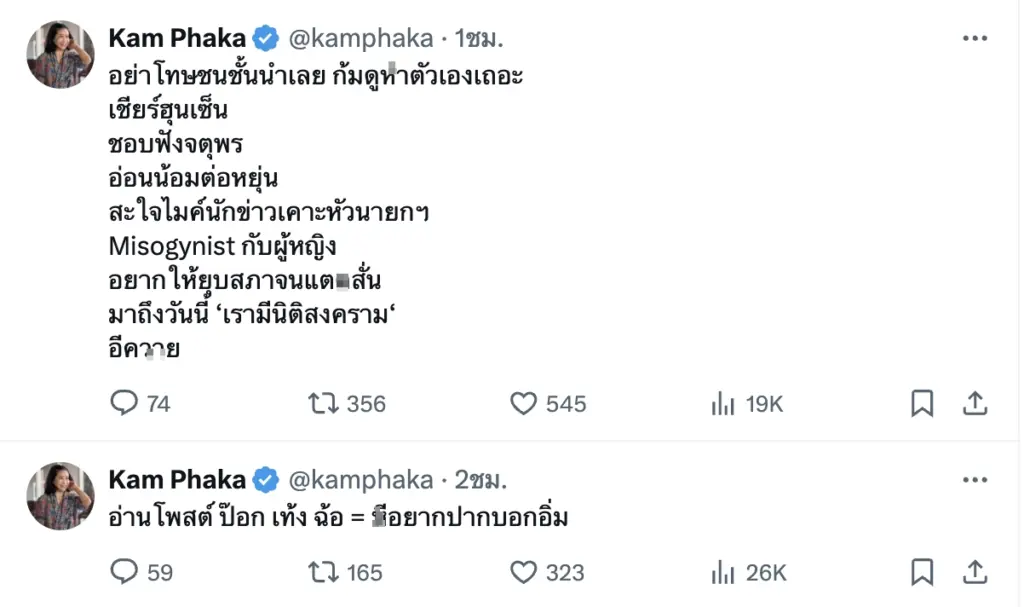
Task: Open the first tweet's 1ชม. timestamp
Action: point(479,39)
